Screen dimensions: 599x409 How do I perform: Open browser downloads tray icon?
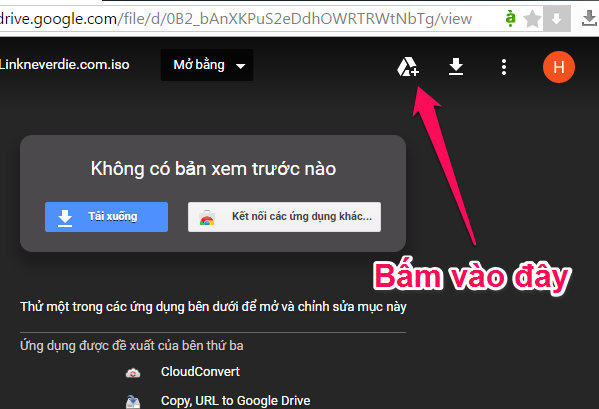click(589, 19)
